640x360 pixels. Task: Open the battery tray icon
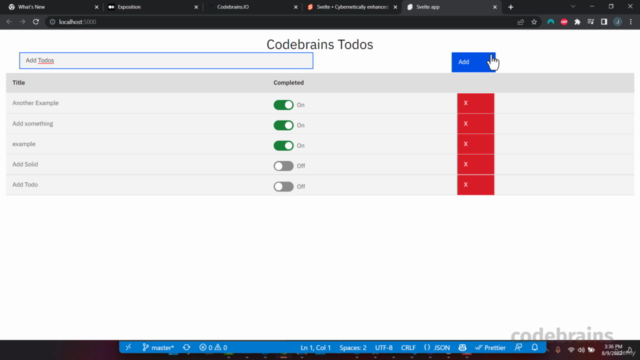(591, 350)
